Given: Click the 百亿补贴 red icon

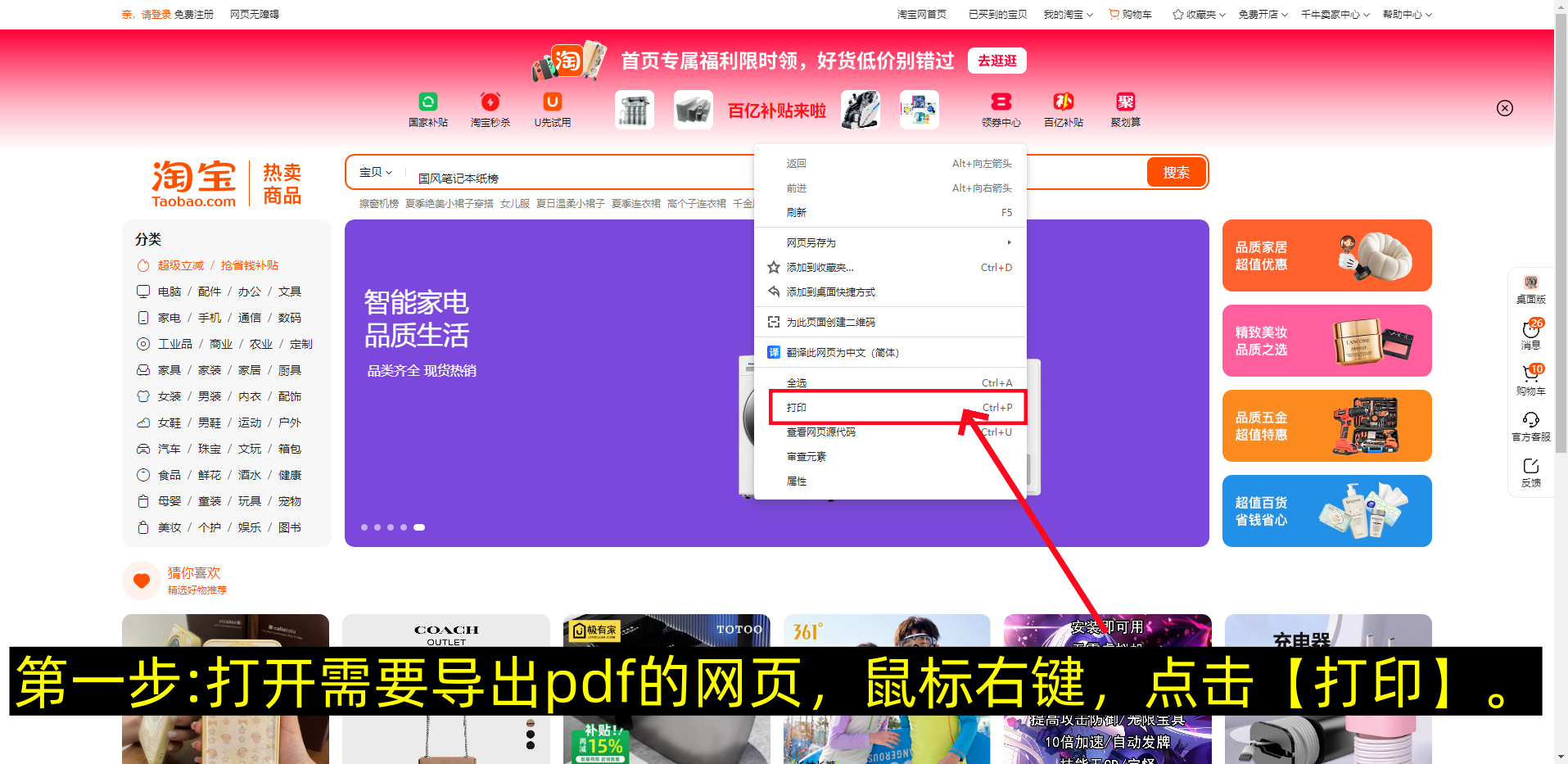Looking at the screenshot, I should pyautogui.click(x=1063, y=102).
